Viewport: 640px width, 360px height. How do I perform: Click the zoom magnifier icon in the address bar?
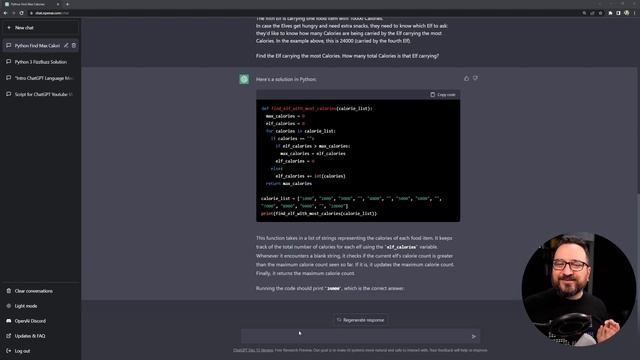click(x=584, y=13)
